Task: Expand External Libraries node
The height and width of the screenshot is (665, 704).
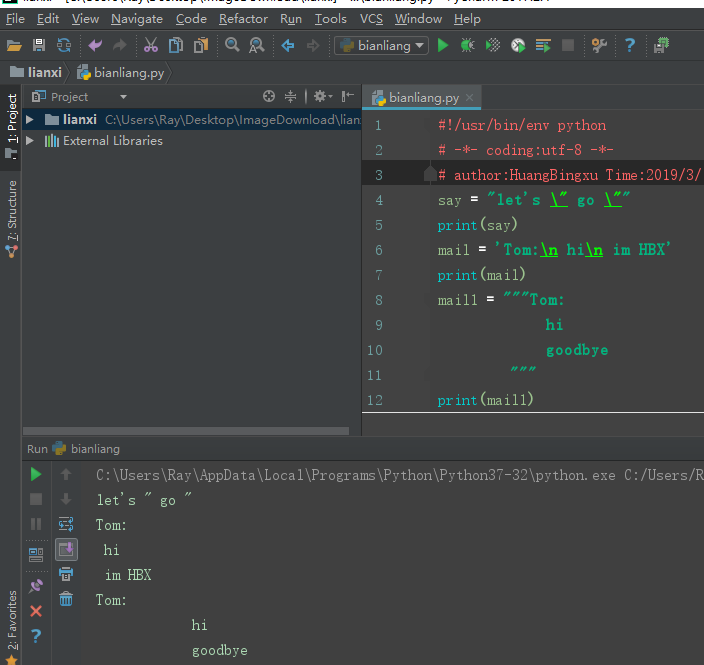Action: [x=30, y=141]
